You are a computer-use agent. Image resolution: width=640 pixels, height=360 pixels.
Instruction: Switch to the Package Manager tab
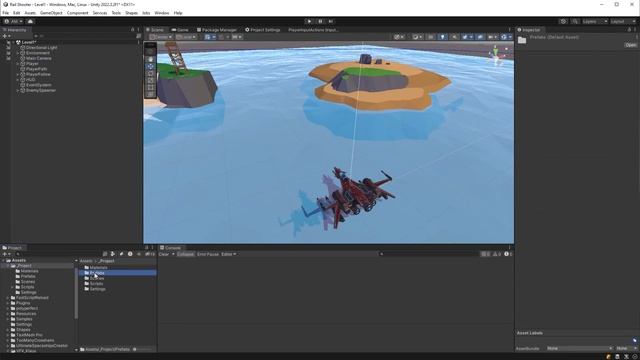[217, 30]
